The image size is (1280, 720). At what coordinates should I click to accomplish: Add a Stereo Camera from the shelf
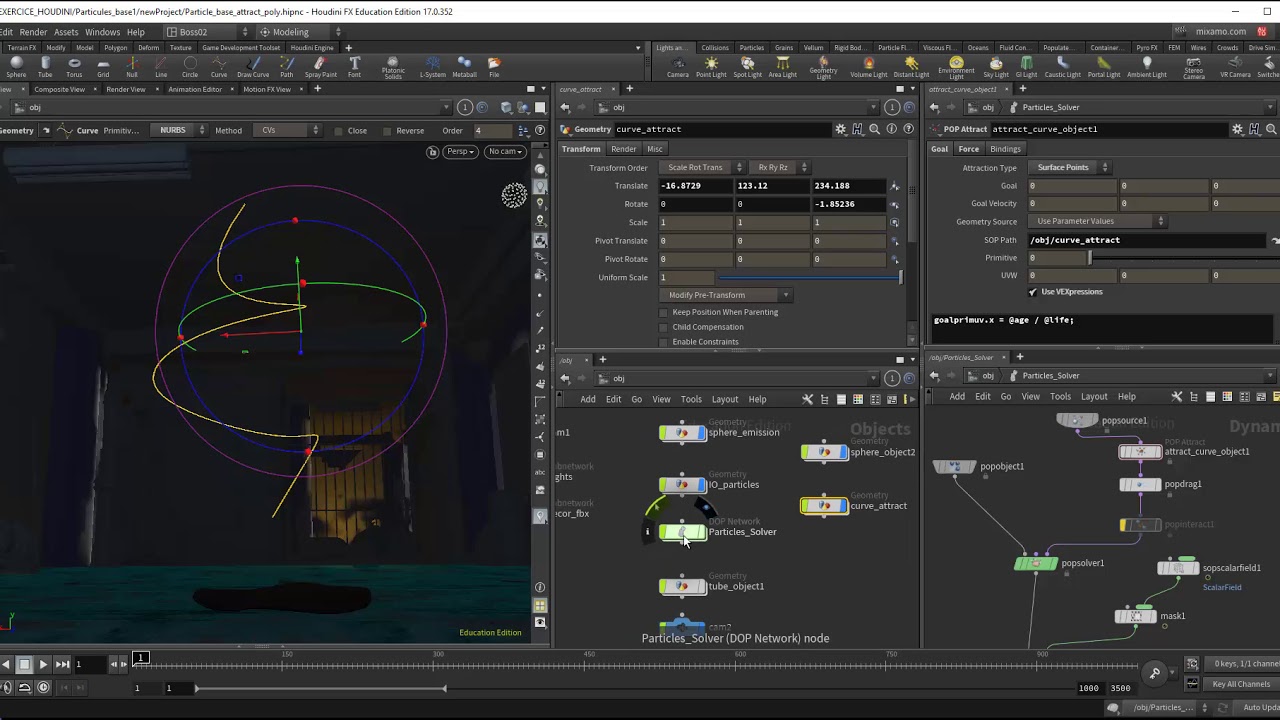(x=1194, y=68)
